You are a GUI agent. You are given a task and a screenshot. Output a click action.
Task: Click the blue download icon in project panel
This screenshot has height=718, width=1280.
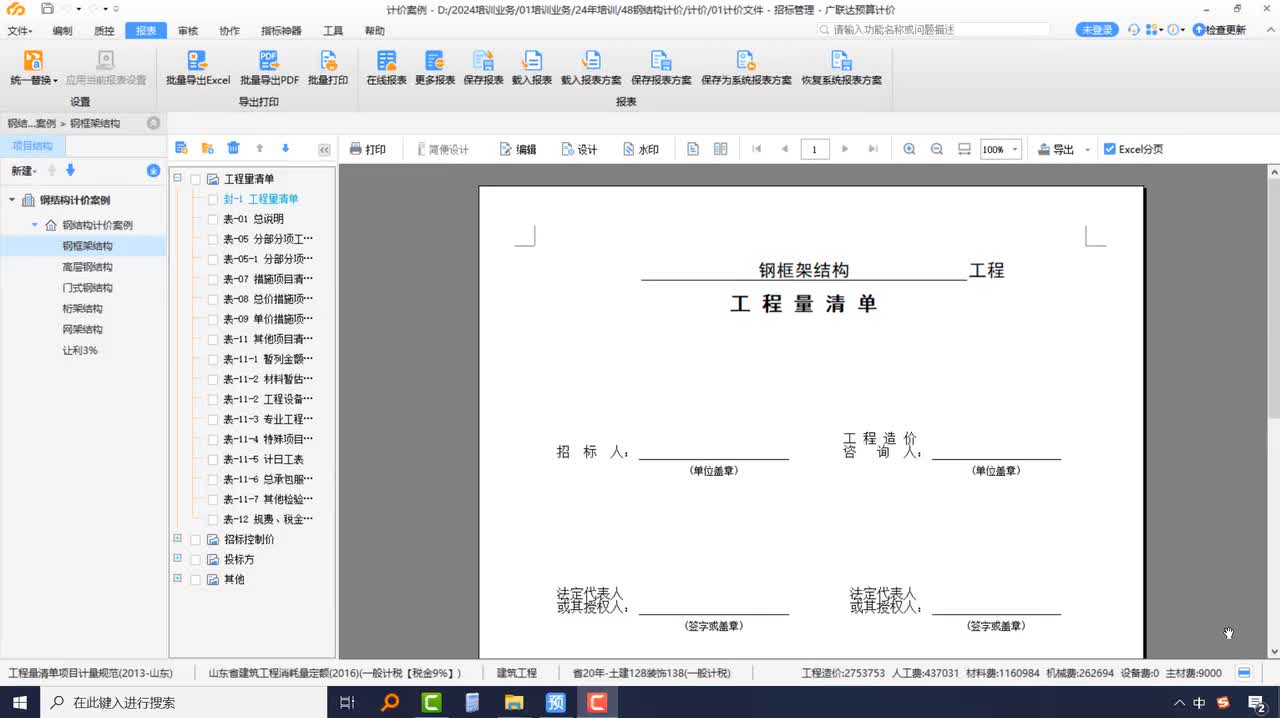click(153, 171)
